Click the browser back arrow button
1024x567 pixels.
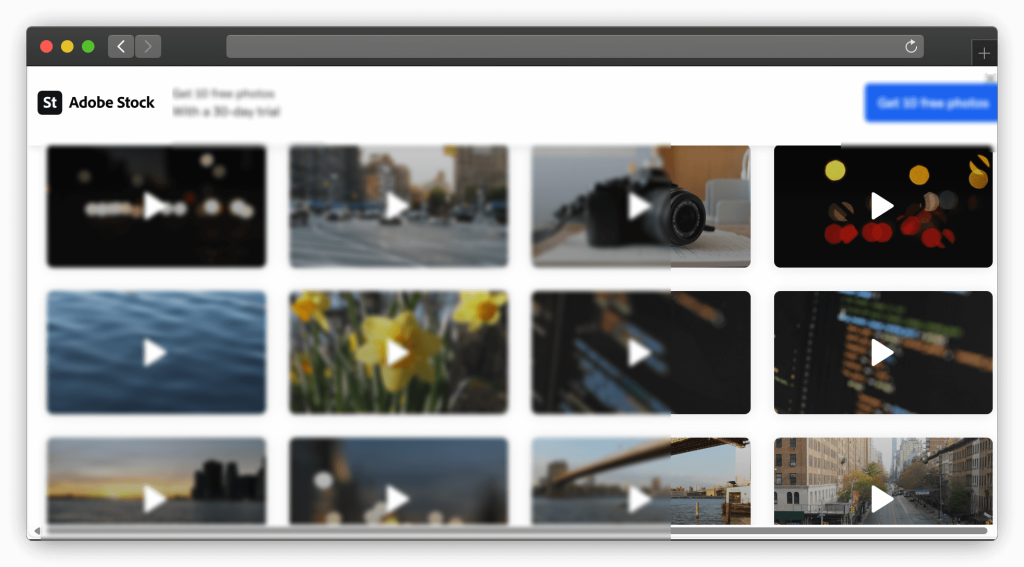121,46
